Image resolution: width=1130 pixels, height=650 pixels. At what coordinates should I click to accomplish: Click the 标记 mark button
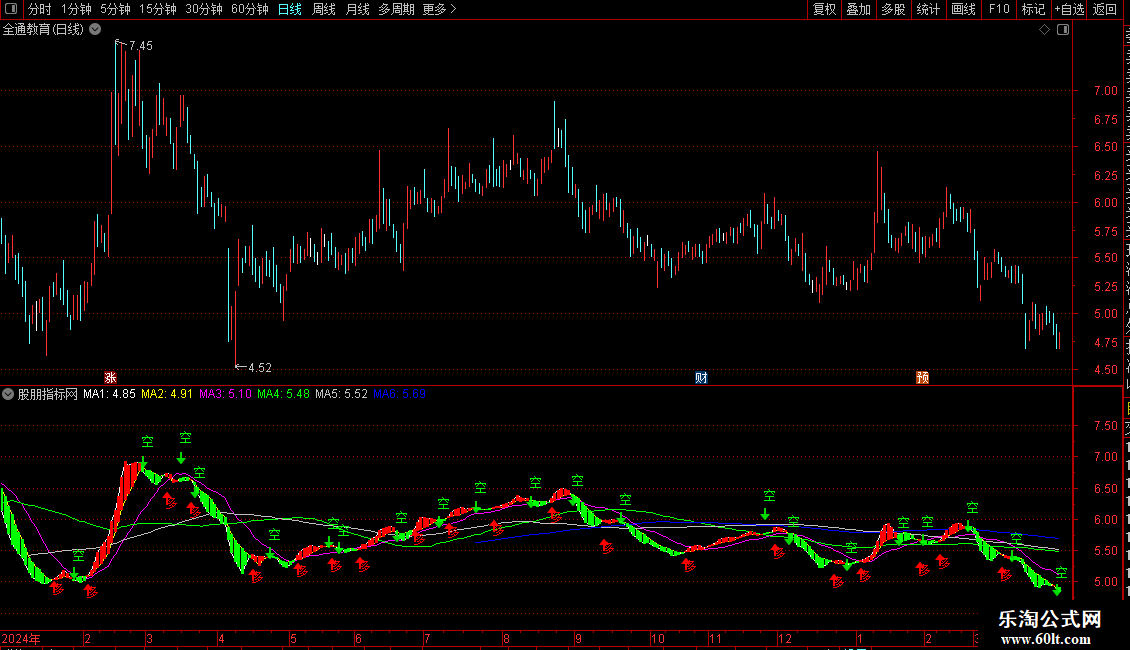[x=1033, y=9]
